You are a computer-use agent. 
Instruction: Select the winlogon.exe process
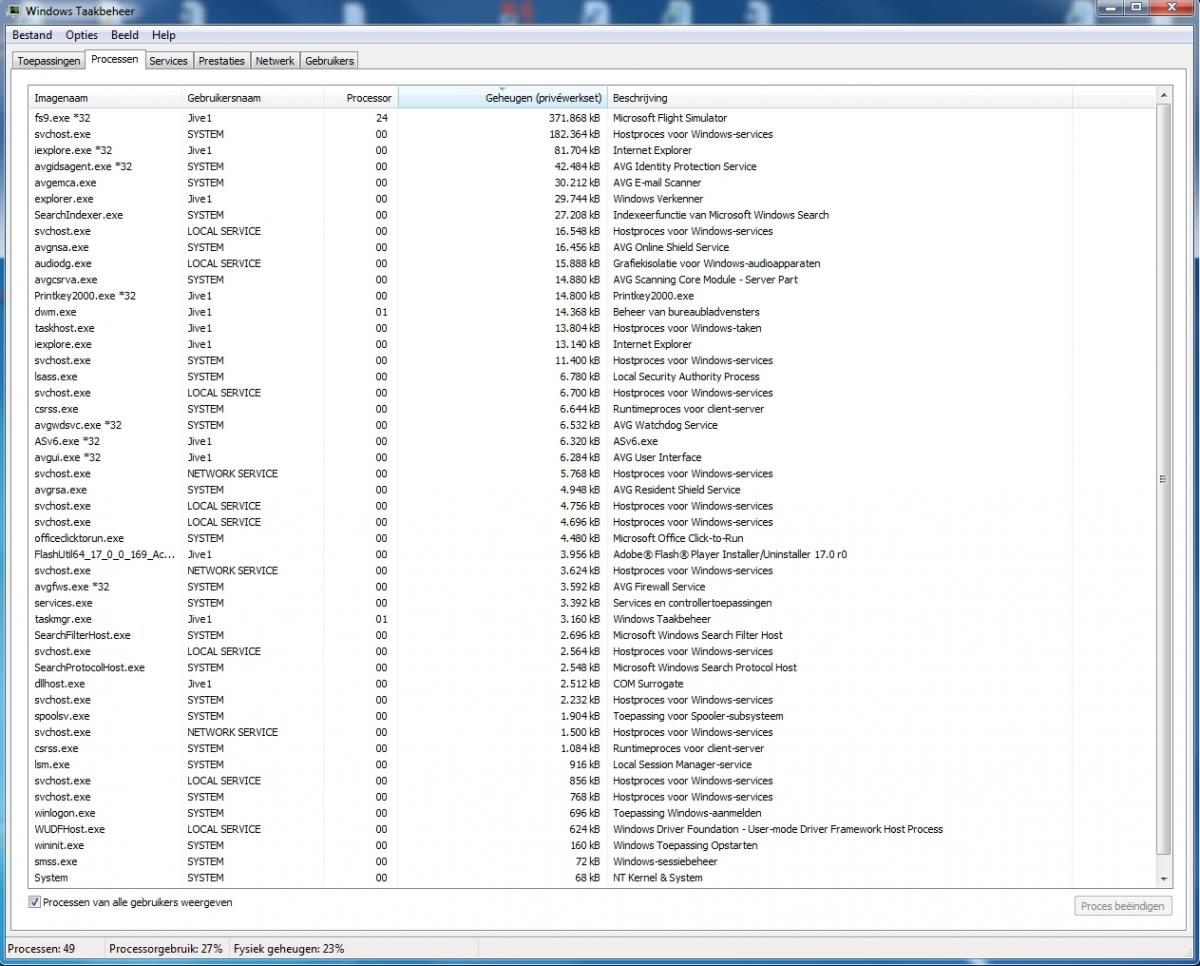(x=592, y=813)
